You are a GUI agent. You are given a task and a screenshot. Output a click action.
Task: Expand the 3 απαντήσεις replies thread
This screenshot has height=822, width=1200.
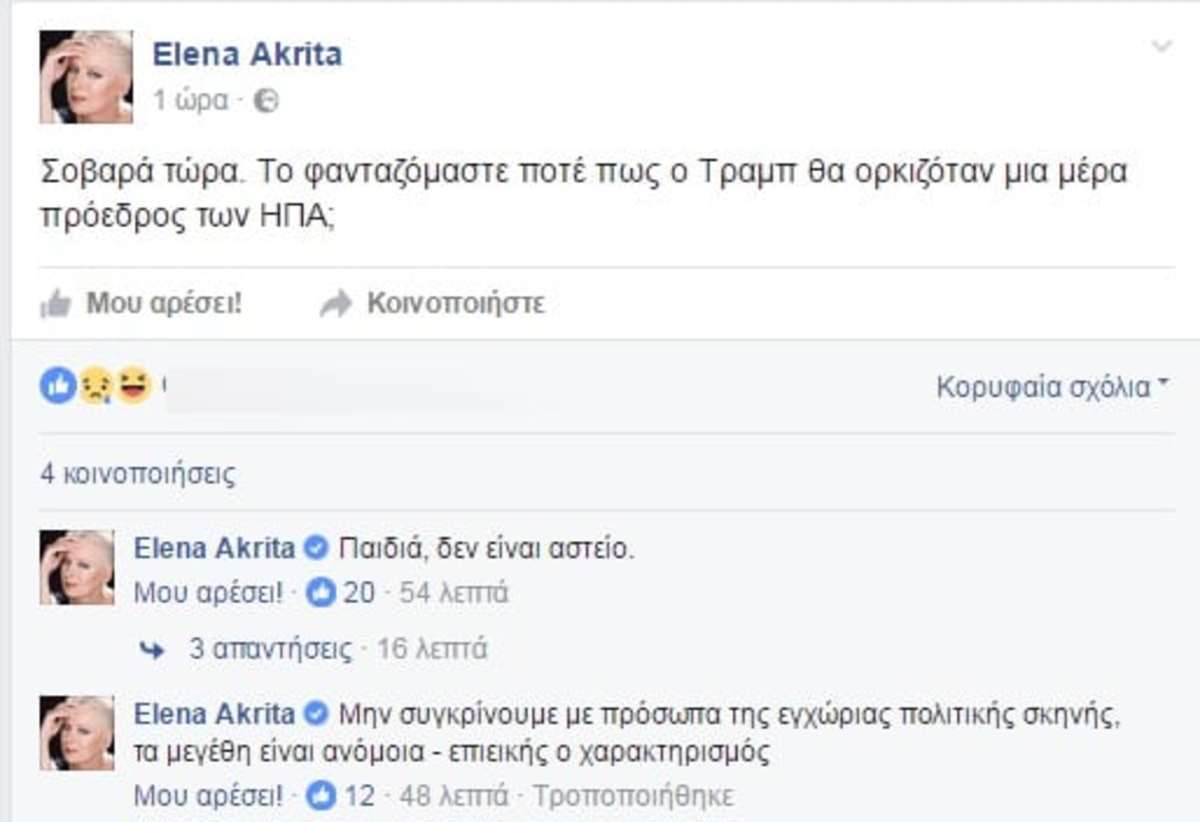271,650
